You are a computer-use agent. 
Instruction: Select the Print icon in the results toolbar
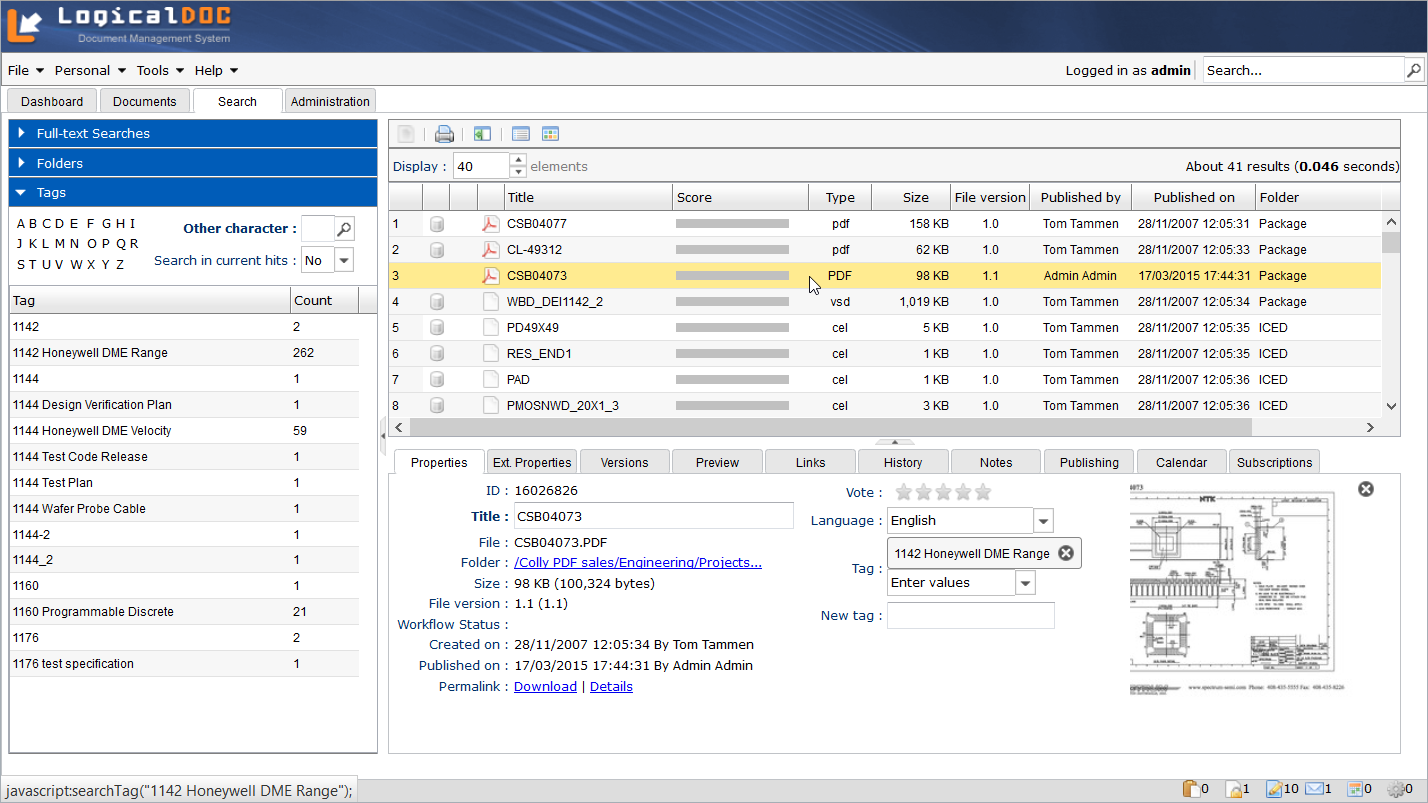[x=443, y=133]
